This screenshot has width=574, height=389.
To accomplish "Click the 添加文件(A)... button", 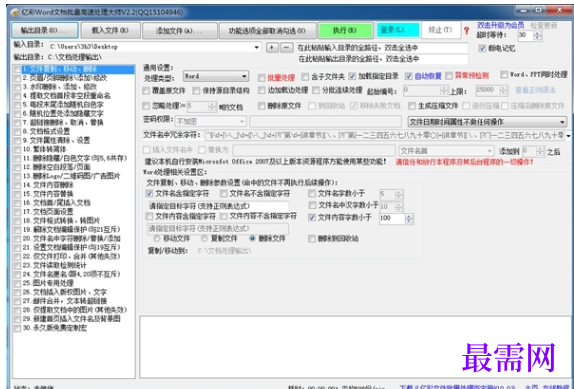I will pos(180,30).
